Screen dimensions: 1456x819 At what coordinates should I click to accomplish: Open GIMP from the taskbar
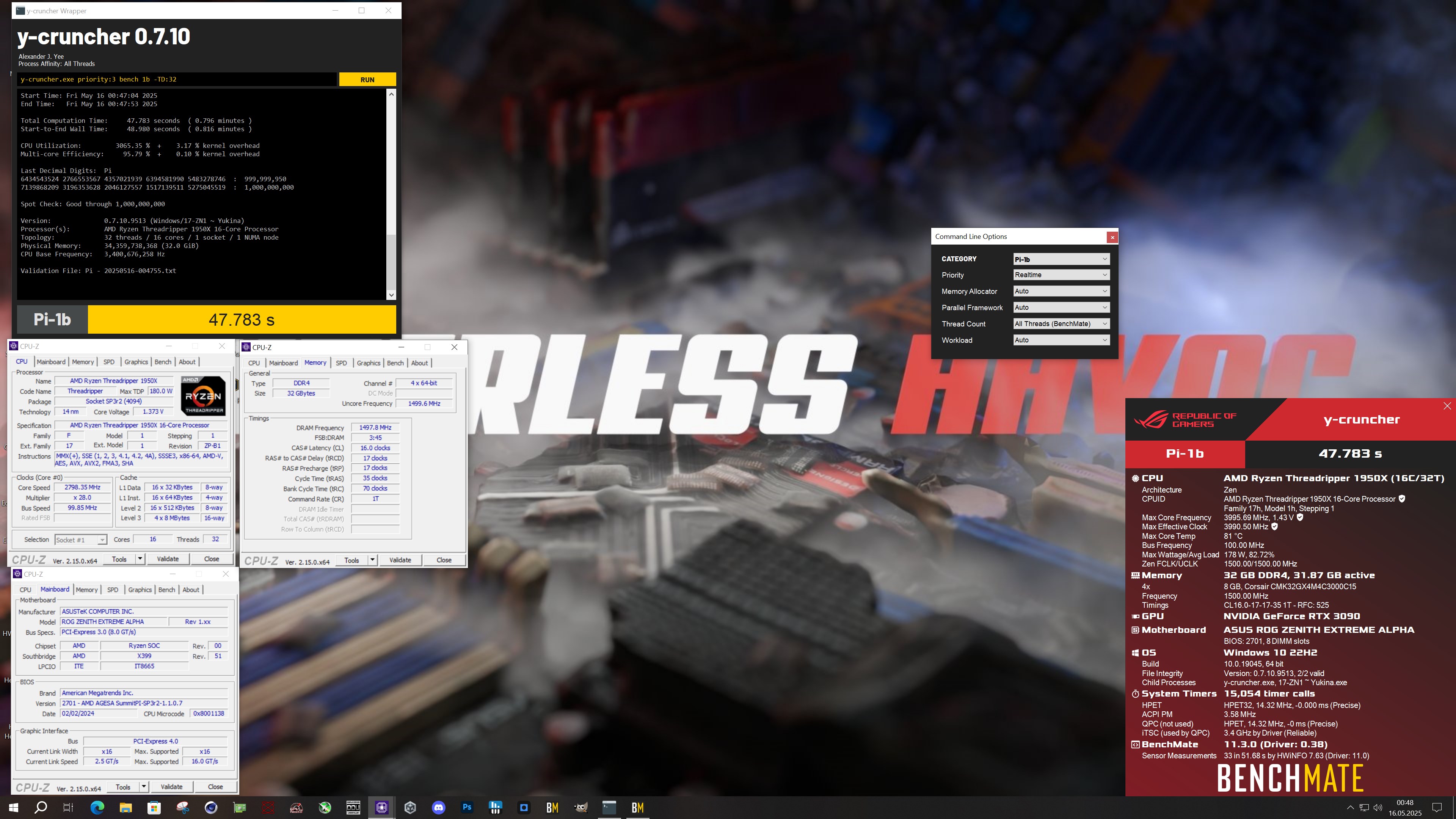coord(581,808)
